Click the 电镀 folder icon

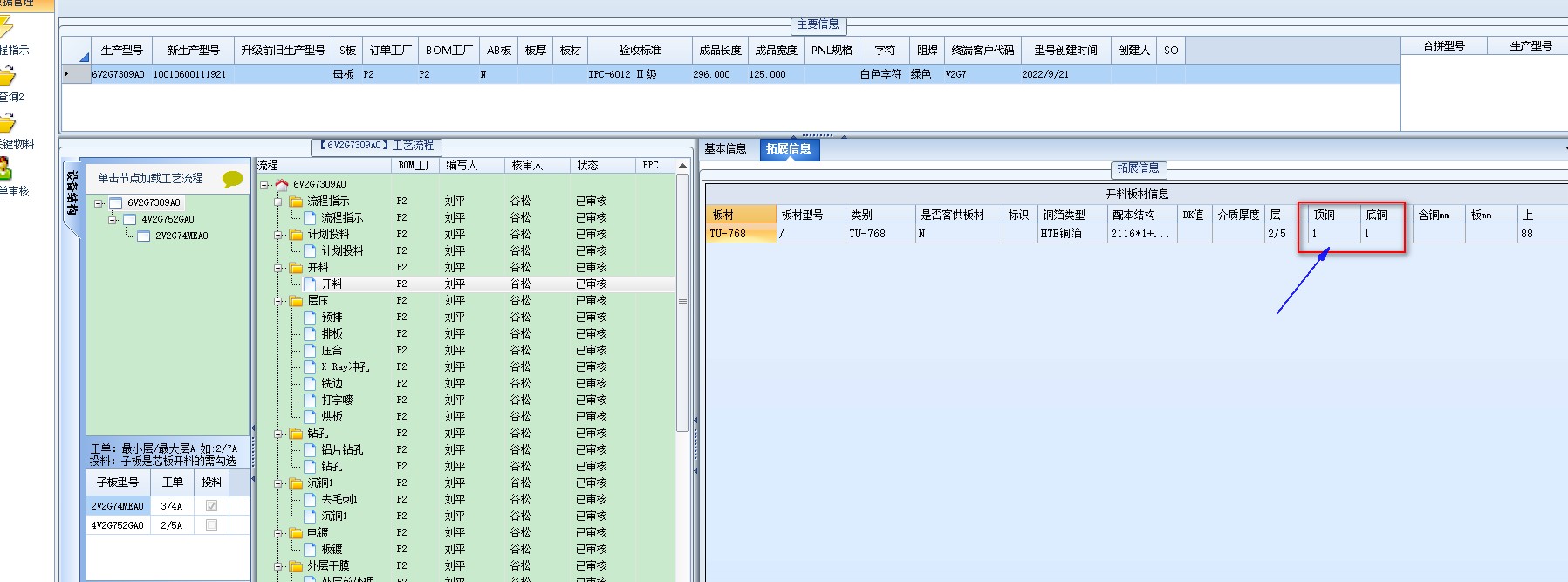pyautogui.click(x=296, y=532)
